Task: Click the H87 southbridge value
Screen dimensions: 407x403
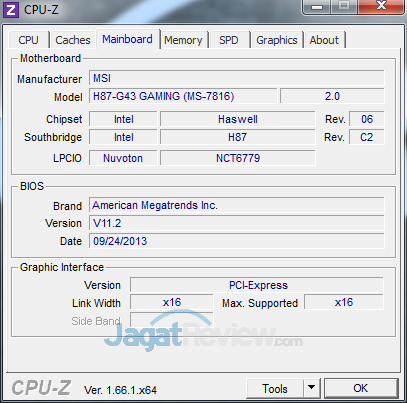Action: pyautogui.click(x=238, y=137)
